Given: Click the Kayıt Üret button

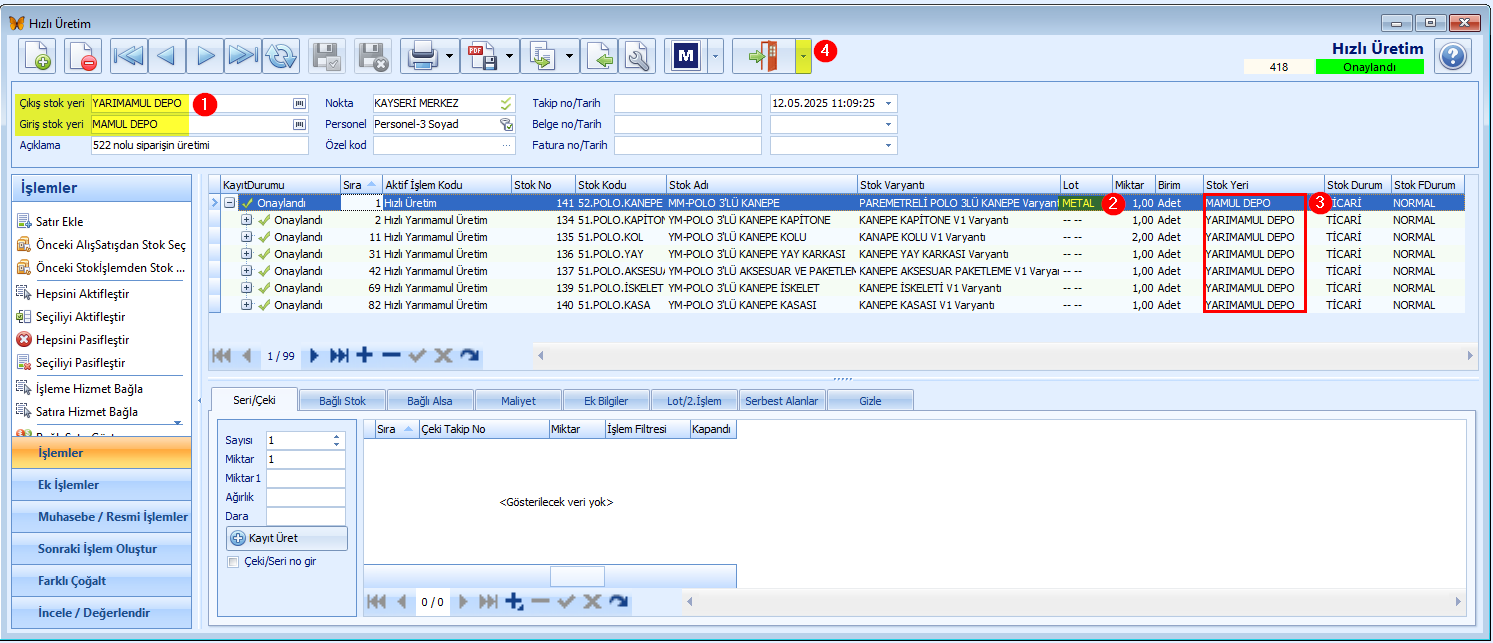Looking at the screenshot, I should (x=287, y=538).
